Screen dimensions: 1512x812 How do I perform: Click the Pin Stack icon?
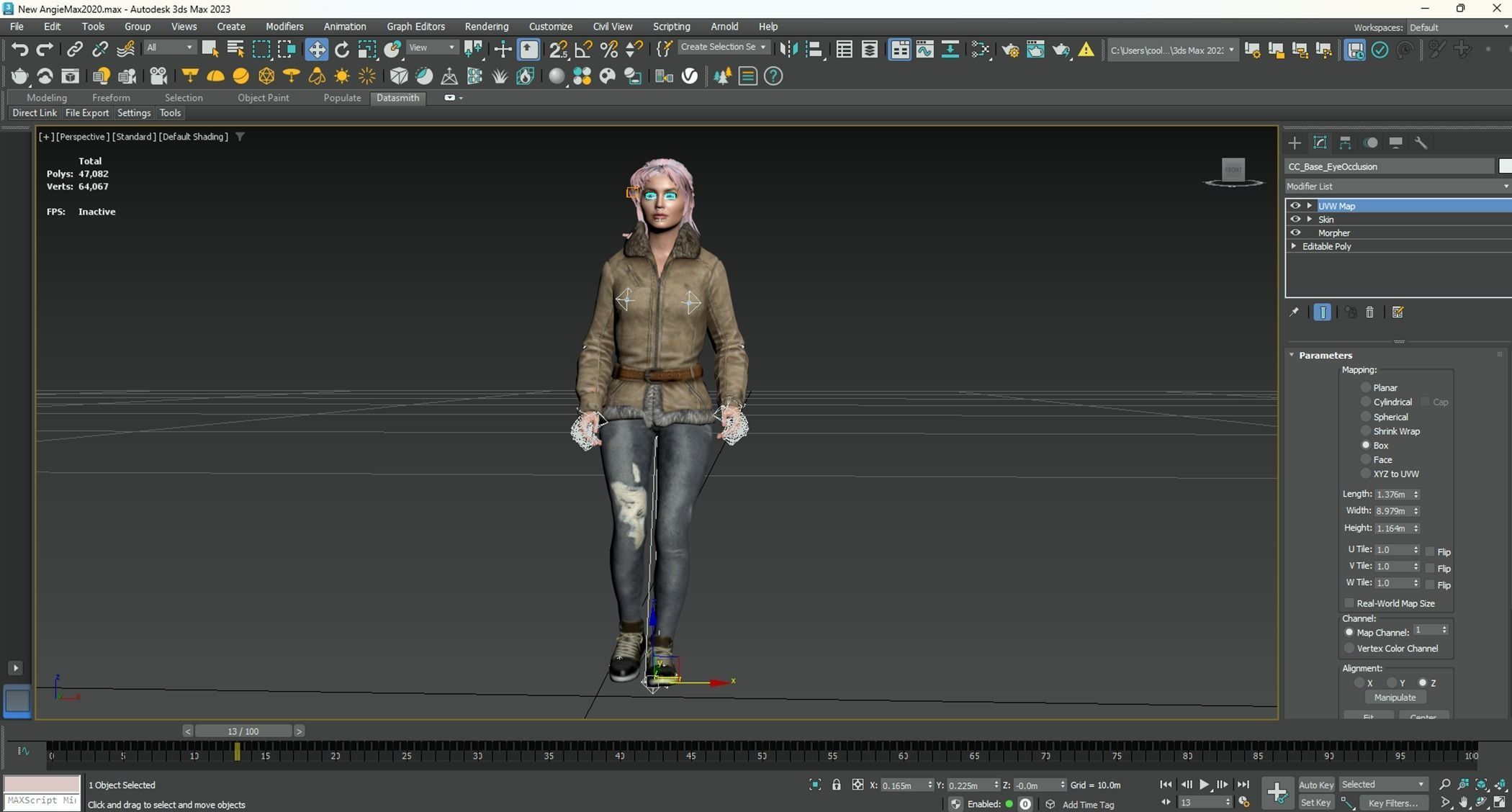(1294, 312)
